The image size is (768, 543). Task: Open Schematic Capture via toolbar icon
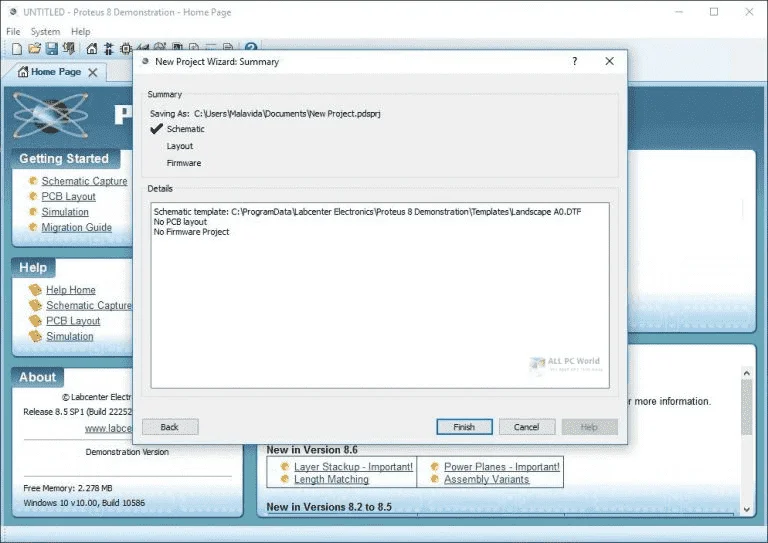109,48
